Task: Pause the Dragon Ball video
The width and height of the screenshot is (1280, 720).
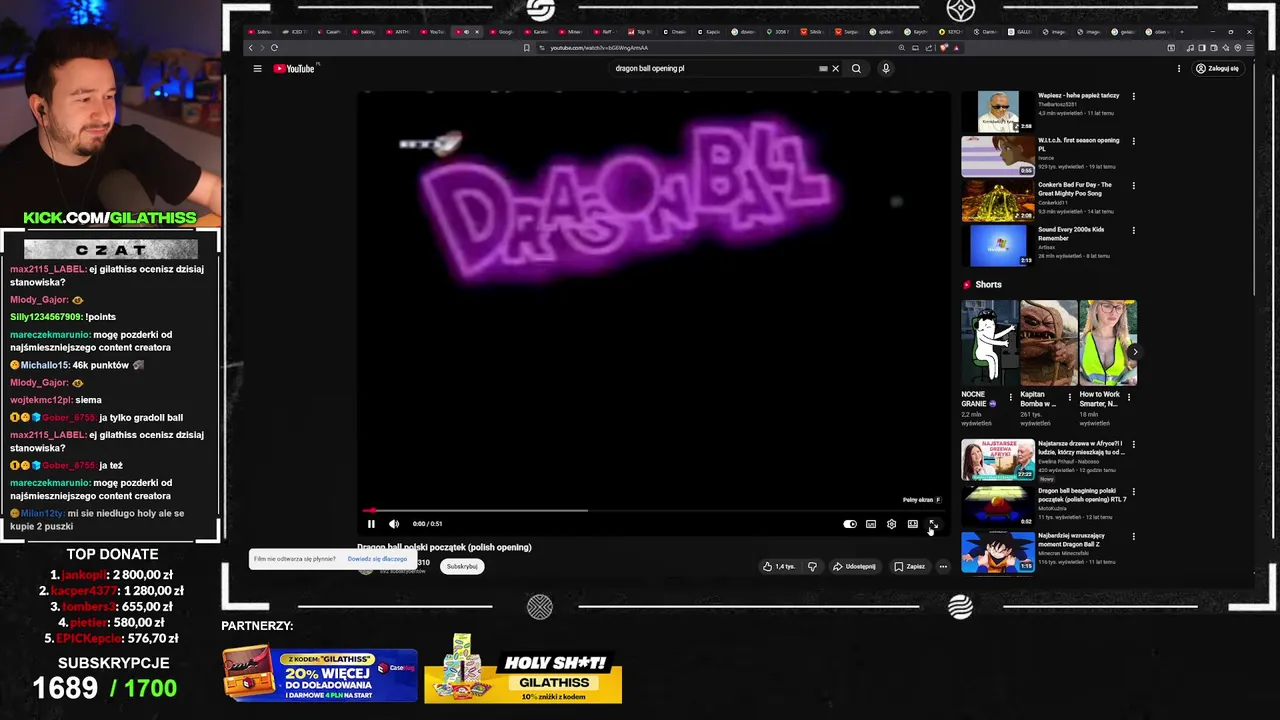Action: [x=371, y=524]
